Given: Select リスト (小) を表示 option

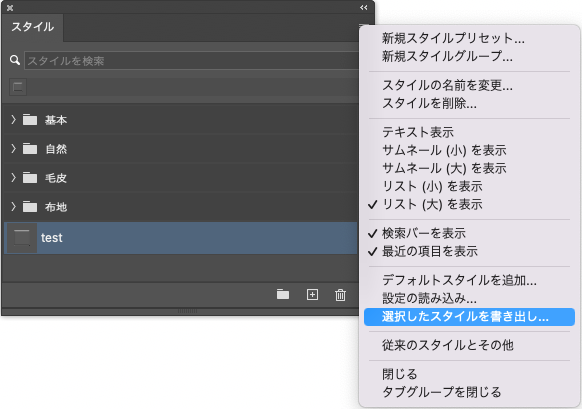Looking at the screenshot, I should coord(432,186).
